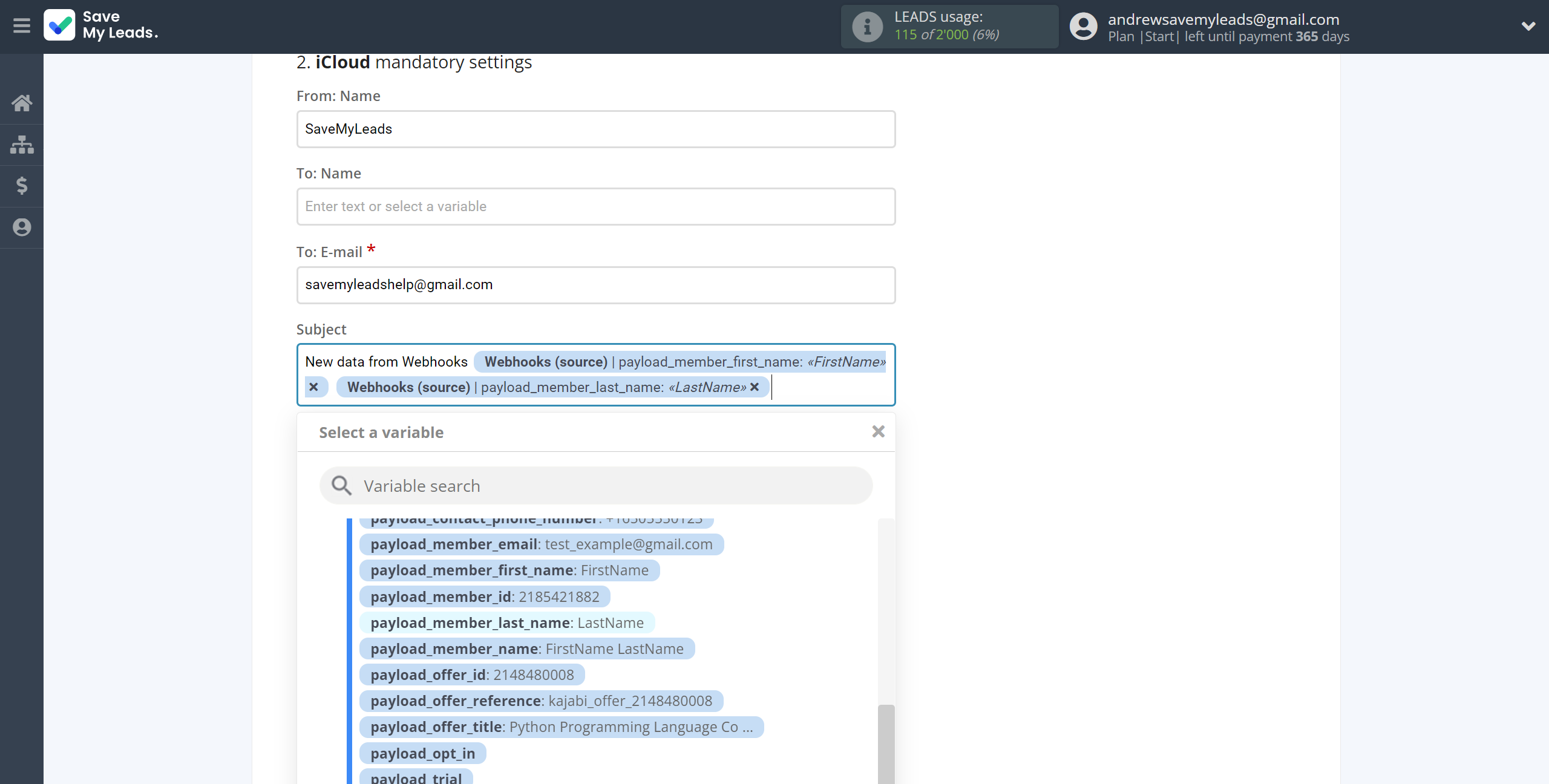
Task: Open connections sitemap icon in sidebar
Action: [22, 145]
